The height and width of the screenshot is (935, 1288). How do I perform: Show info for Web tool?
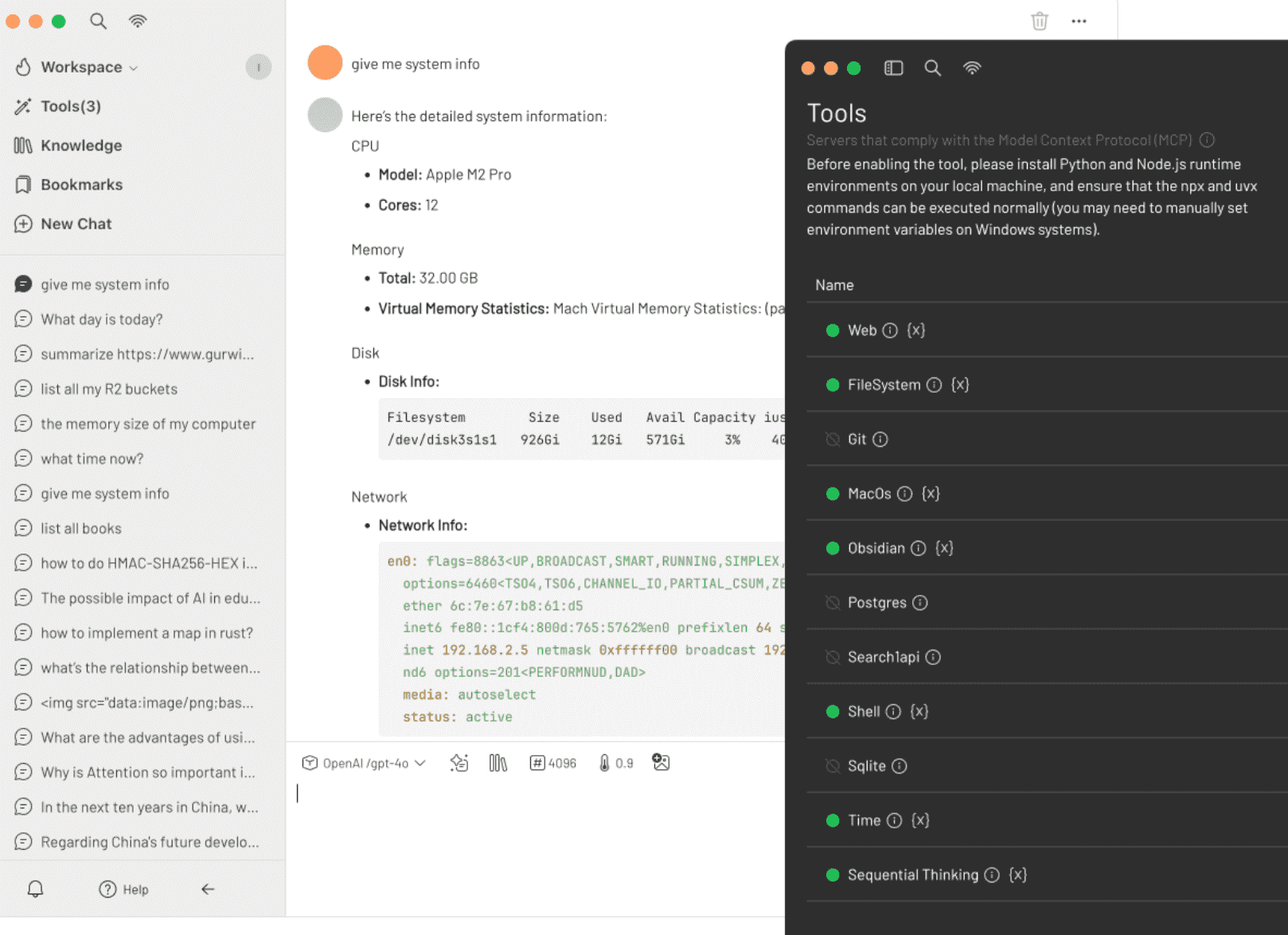point(890,331)
